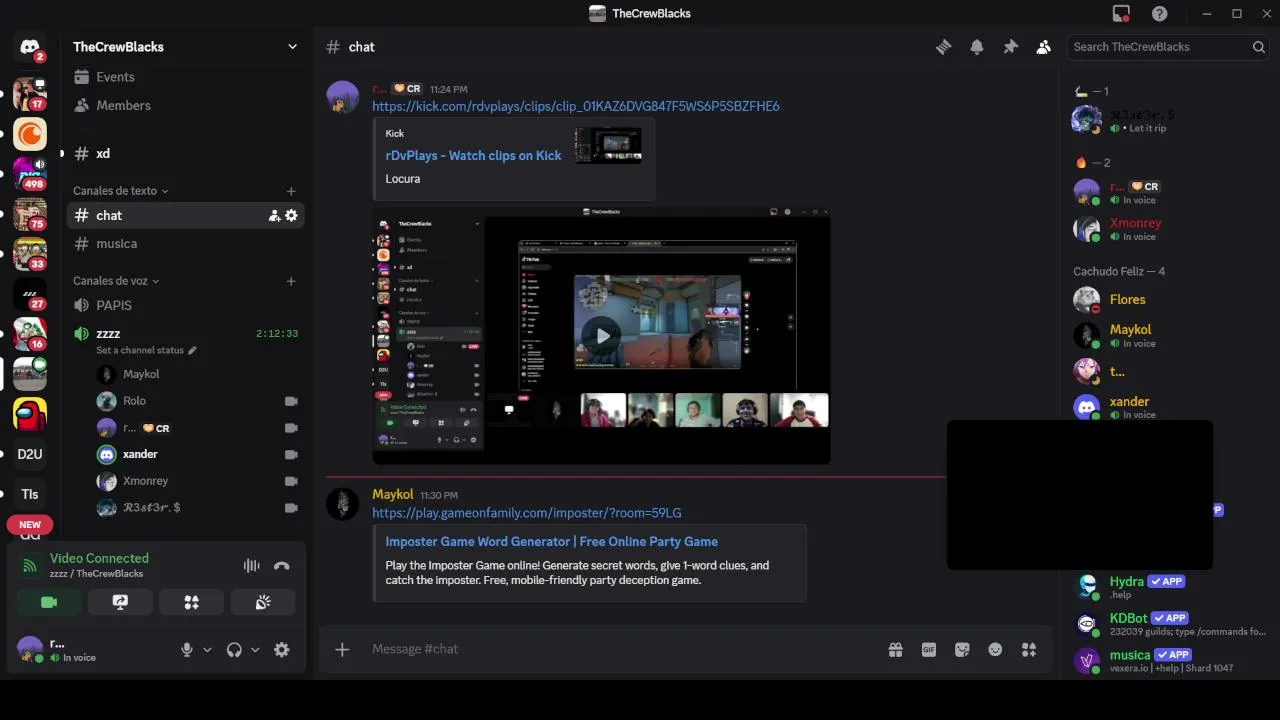Open headphone output options chevron
This screenshot has width=1280, height=720.
255,650
